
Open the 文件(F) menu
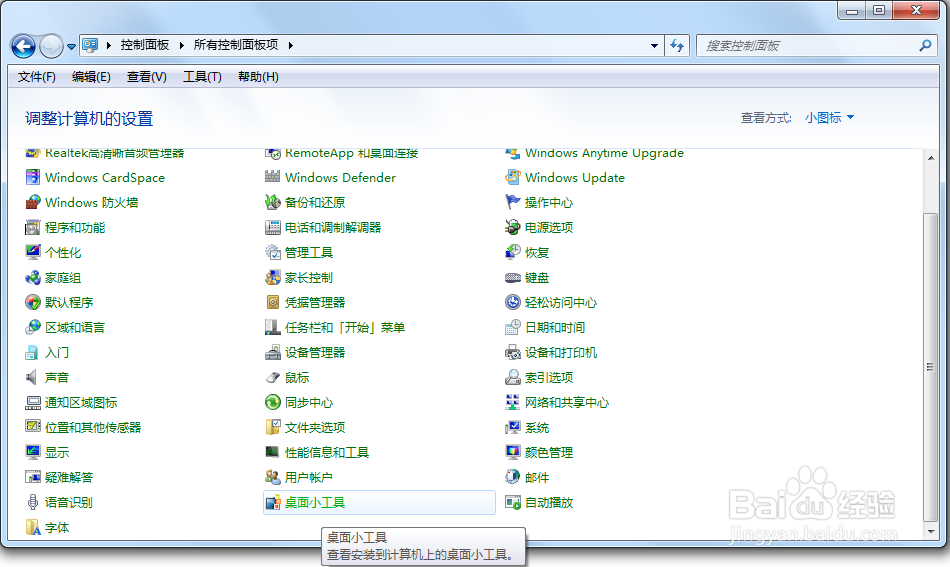pyautogui.click(x=36, y=77)
